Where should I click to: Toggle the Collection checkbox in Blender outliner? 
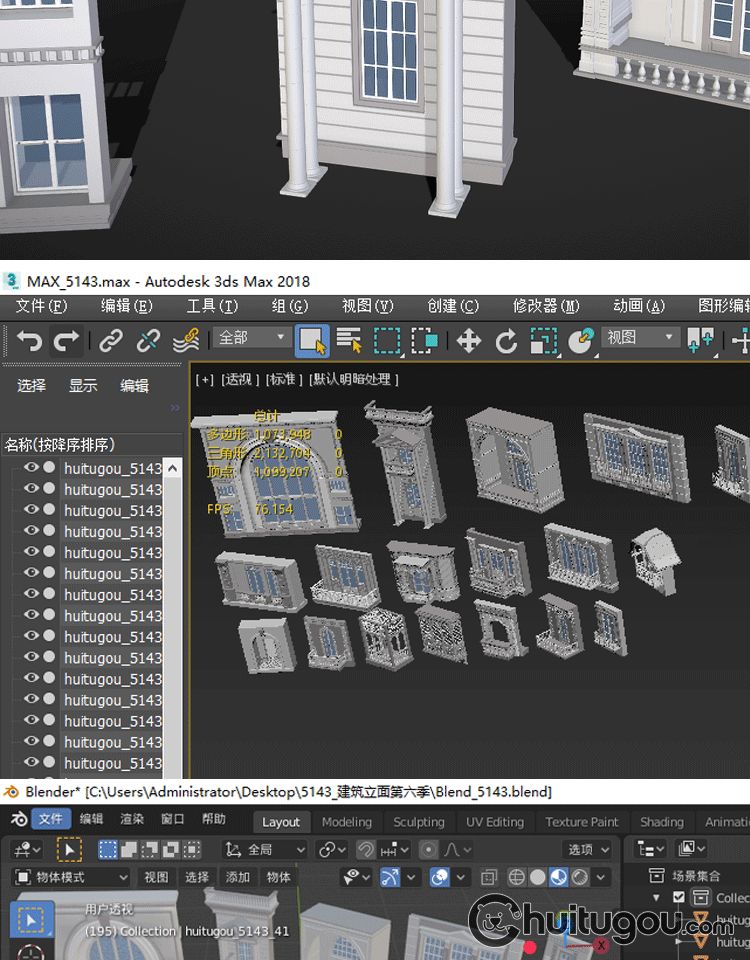[x=679, y=897]
